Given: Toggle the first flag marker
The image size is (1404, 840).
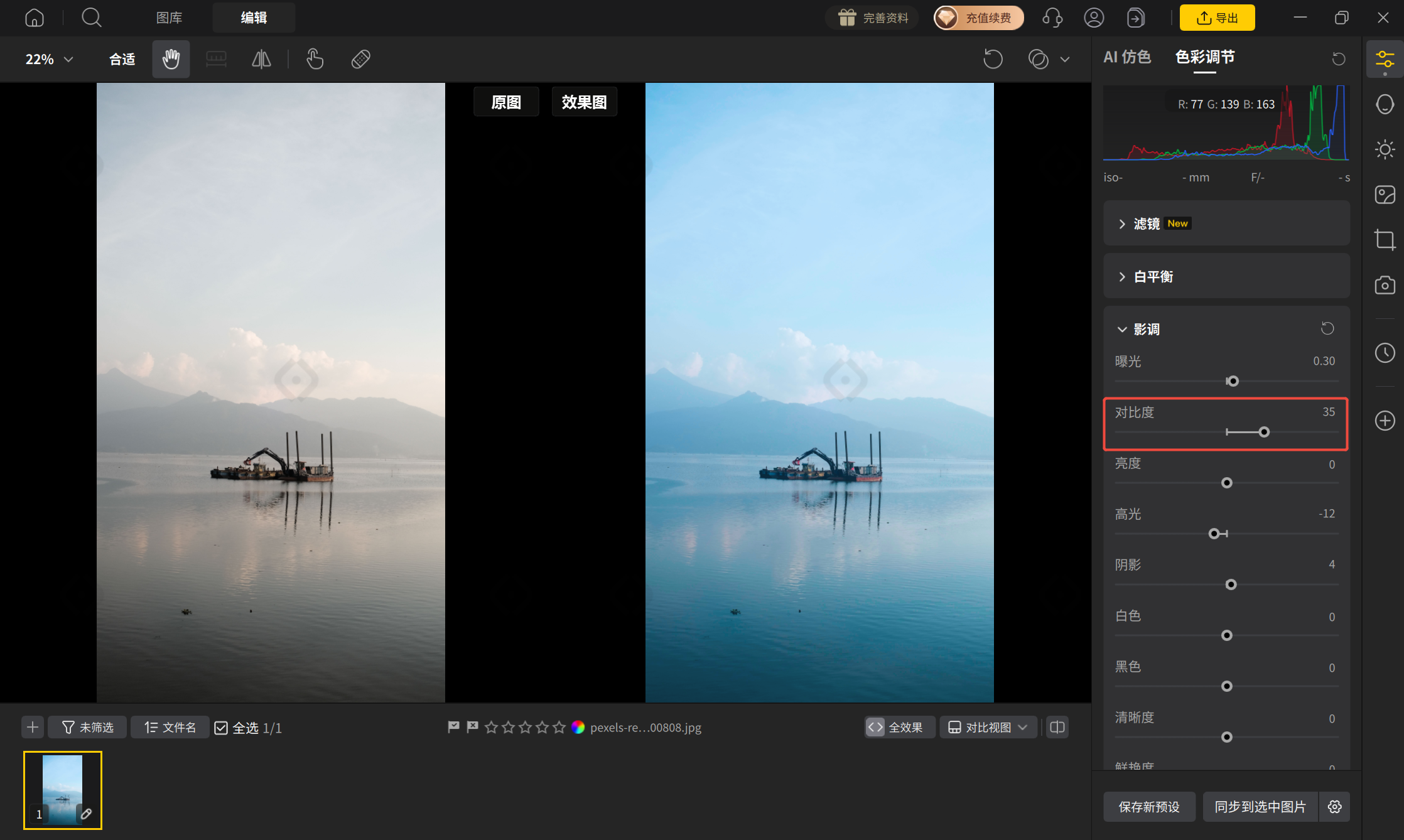Looking at the screenshot, I should (453, 727).
